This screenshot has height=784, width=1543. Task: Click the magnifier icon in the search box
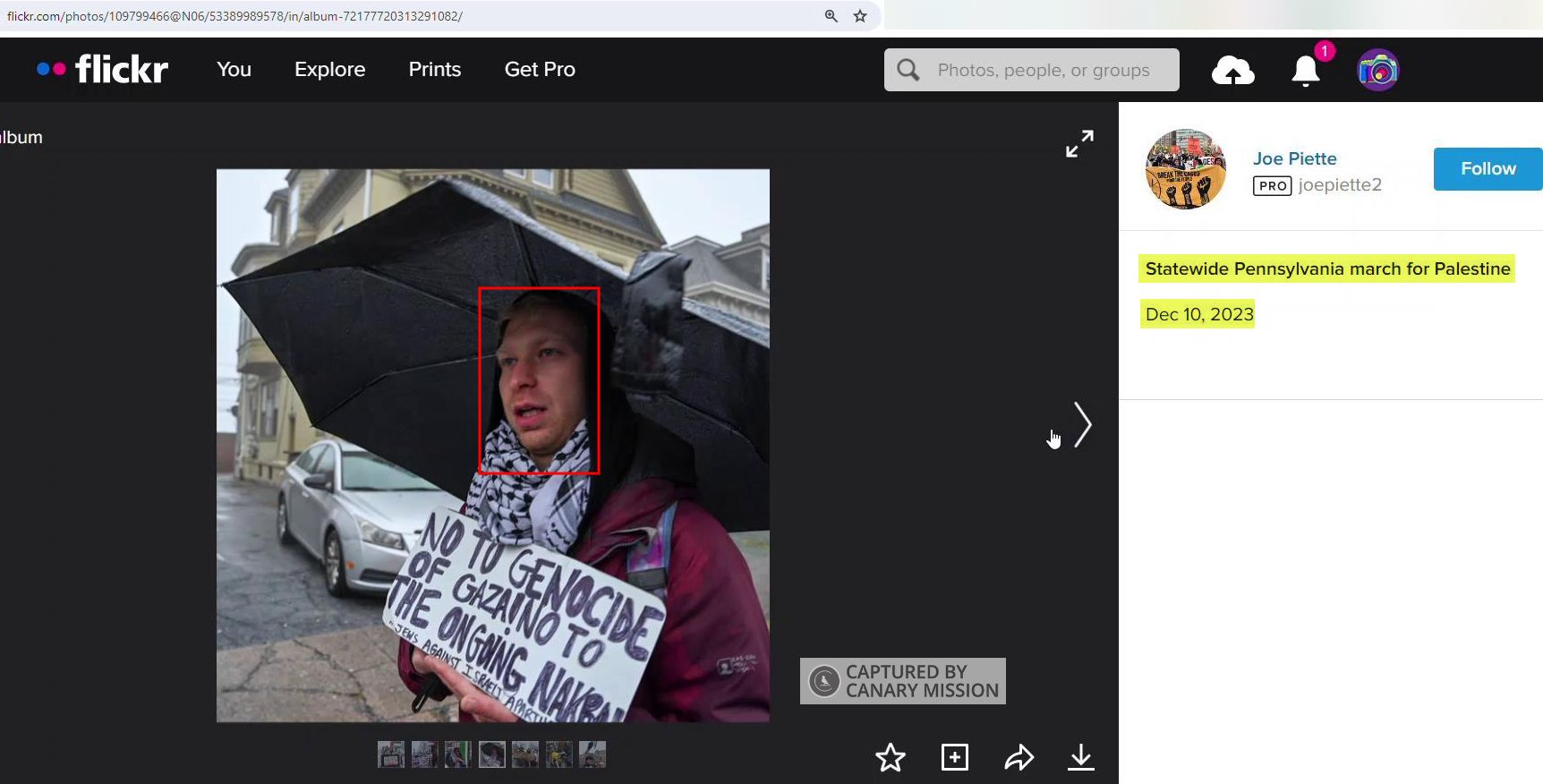point(908,70)
